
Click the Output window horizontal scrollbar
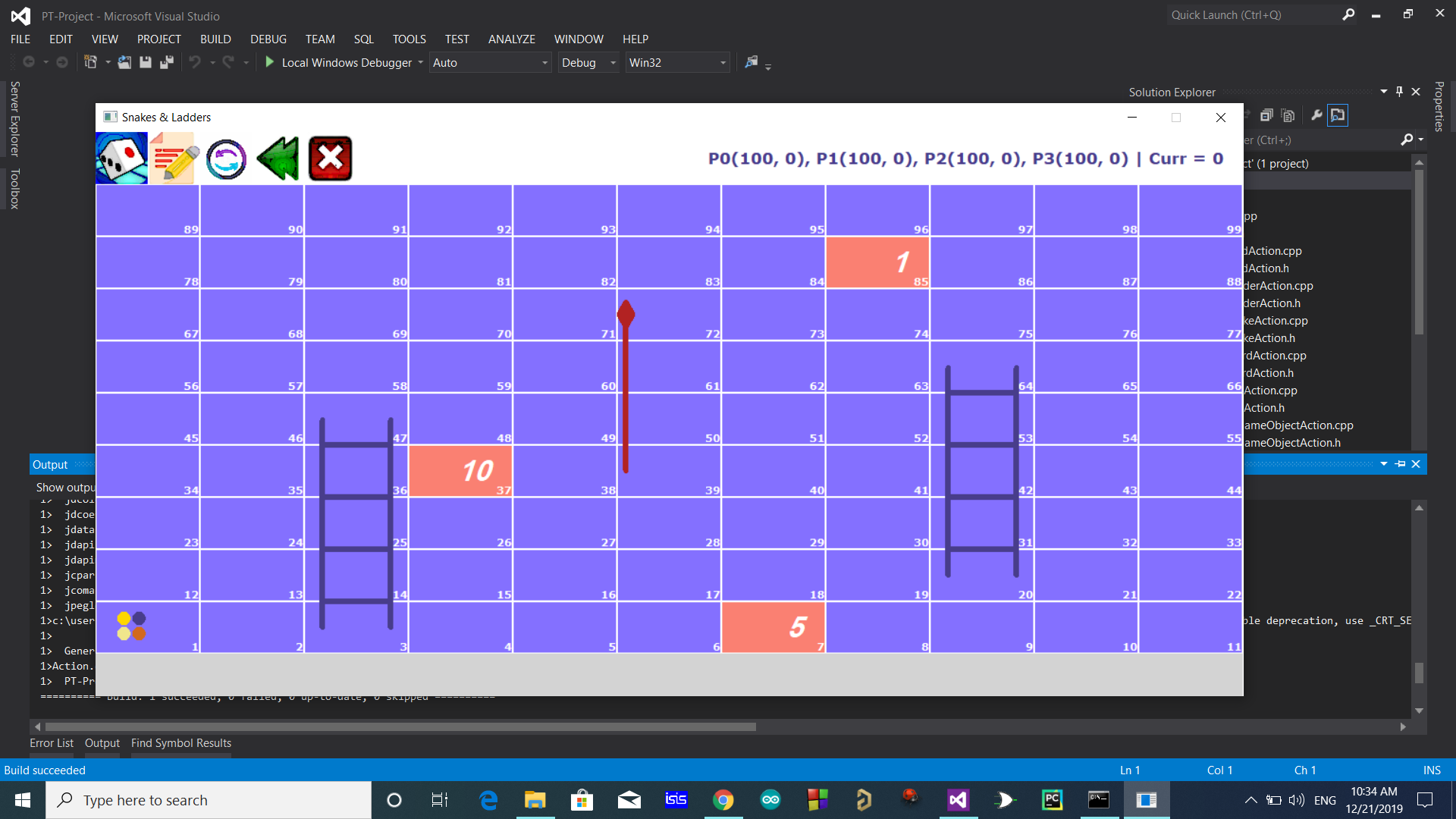(x=400, y=726)
